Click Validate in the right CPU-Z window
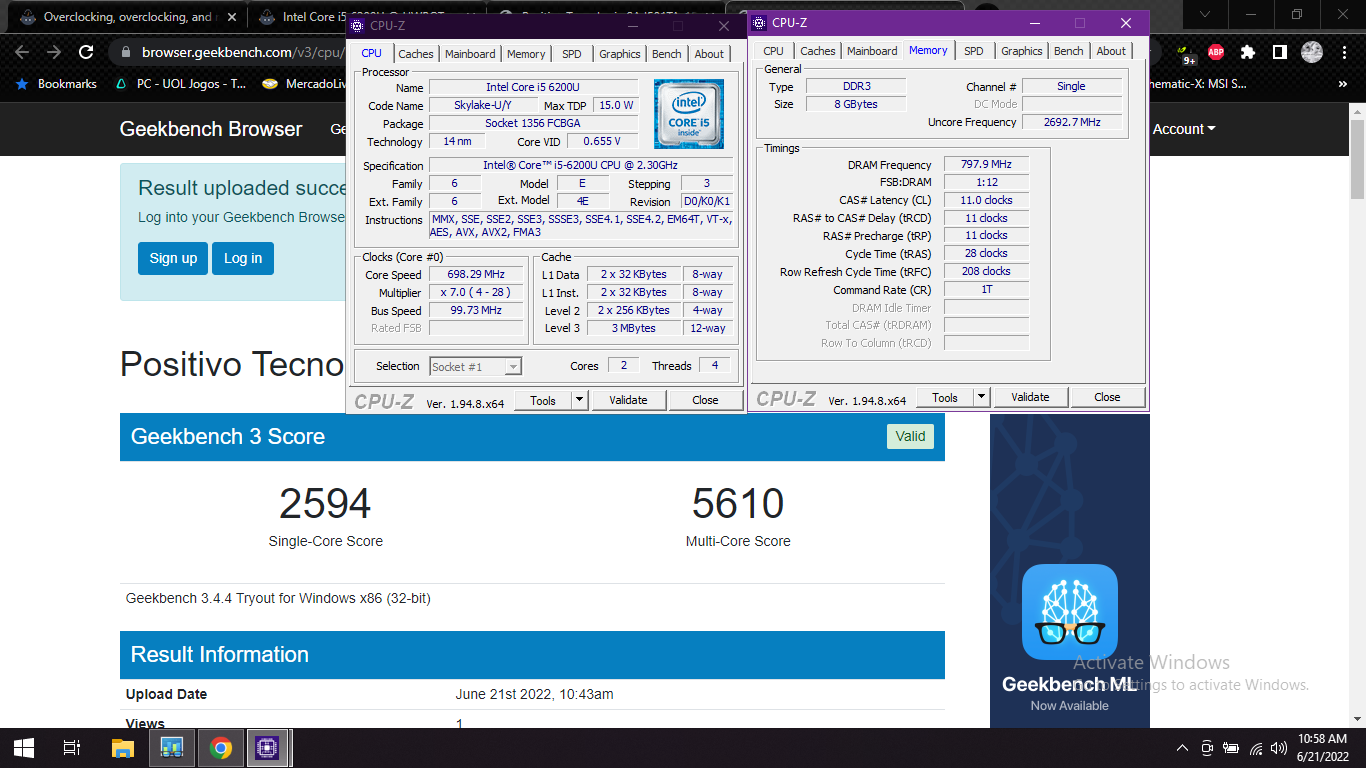Screen dimensions: 1366x768 click(x=1030, y=397)
